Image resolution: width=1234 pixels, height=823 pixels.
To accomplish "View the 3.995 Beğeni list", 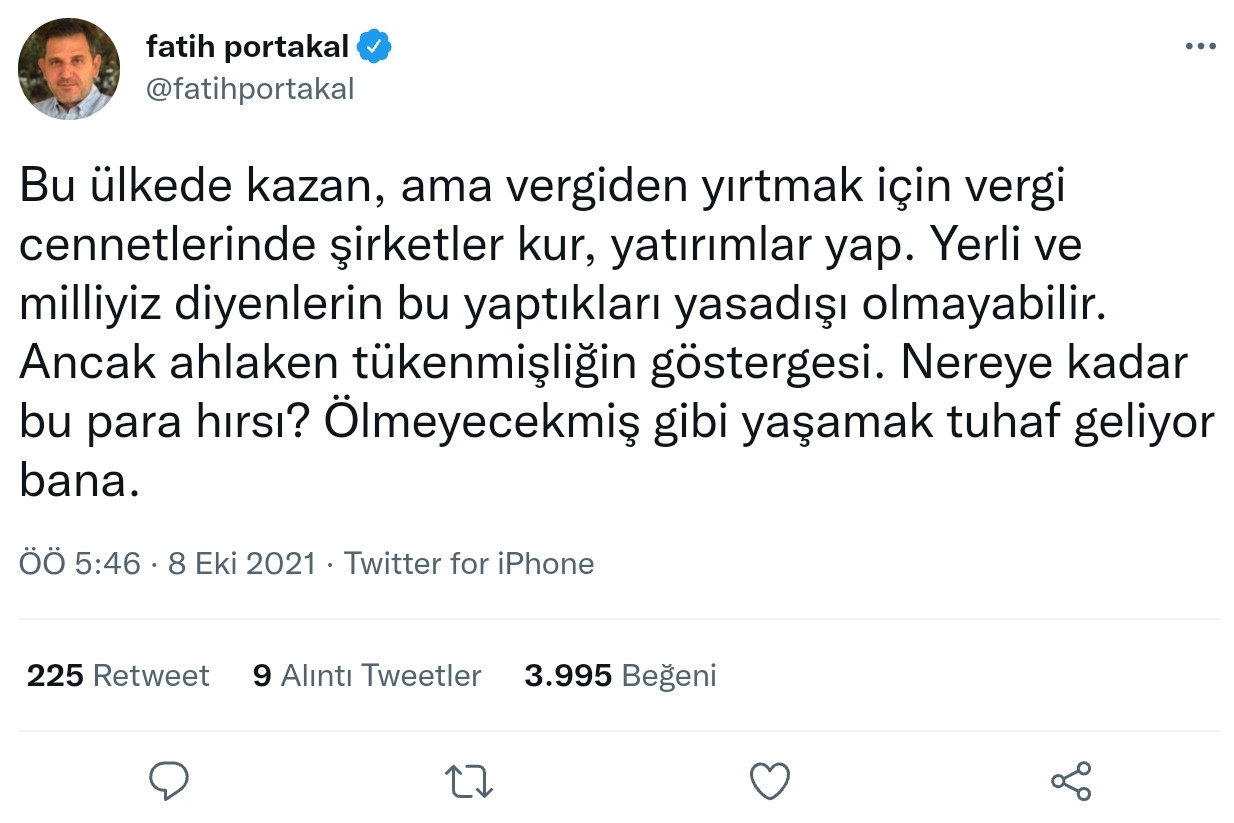I will [620, 675].
